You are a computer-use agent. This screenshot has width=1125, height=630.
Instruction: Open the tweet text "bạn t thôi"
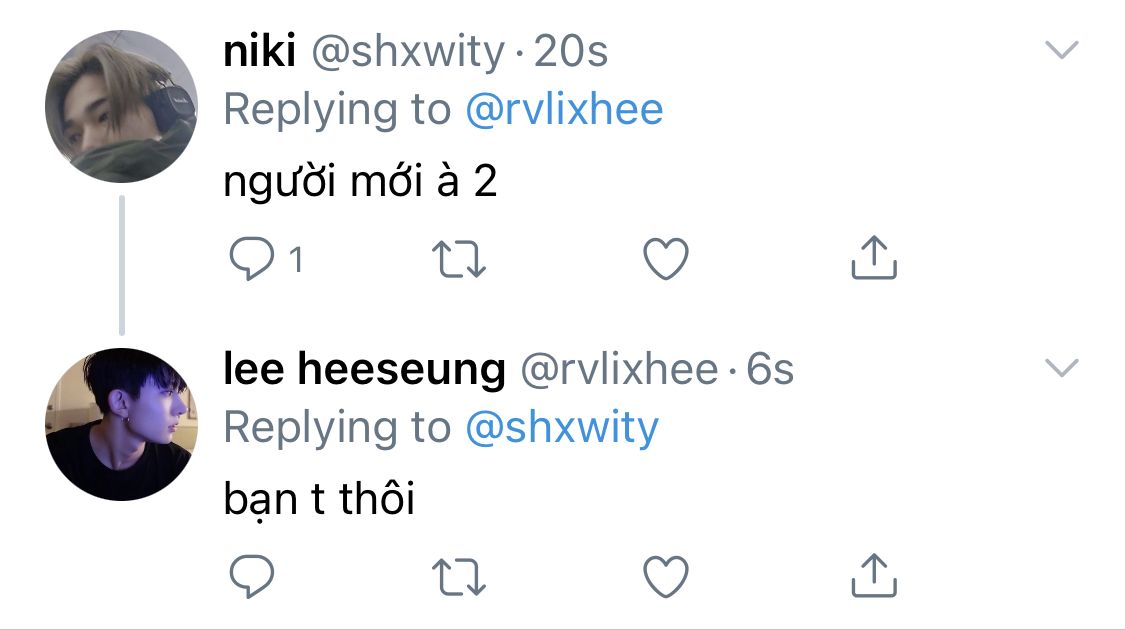319,499
